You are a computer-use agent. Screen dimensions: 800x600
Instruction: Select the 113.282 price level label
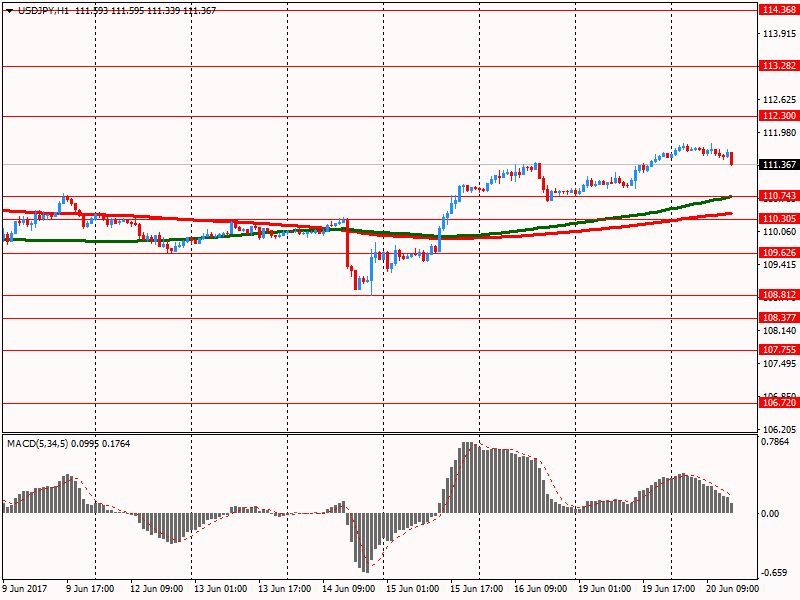tap(779, 66)
